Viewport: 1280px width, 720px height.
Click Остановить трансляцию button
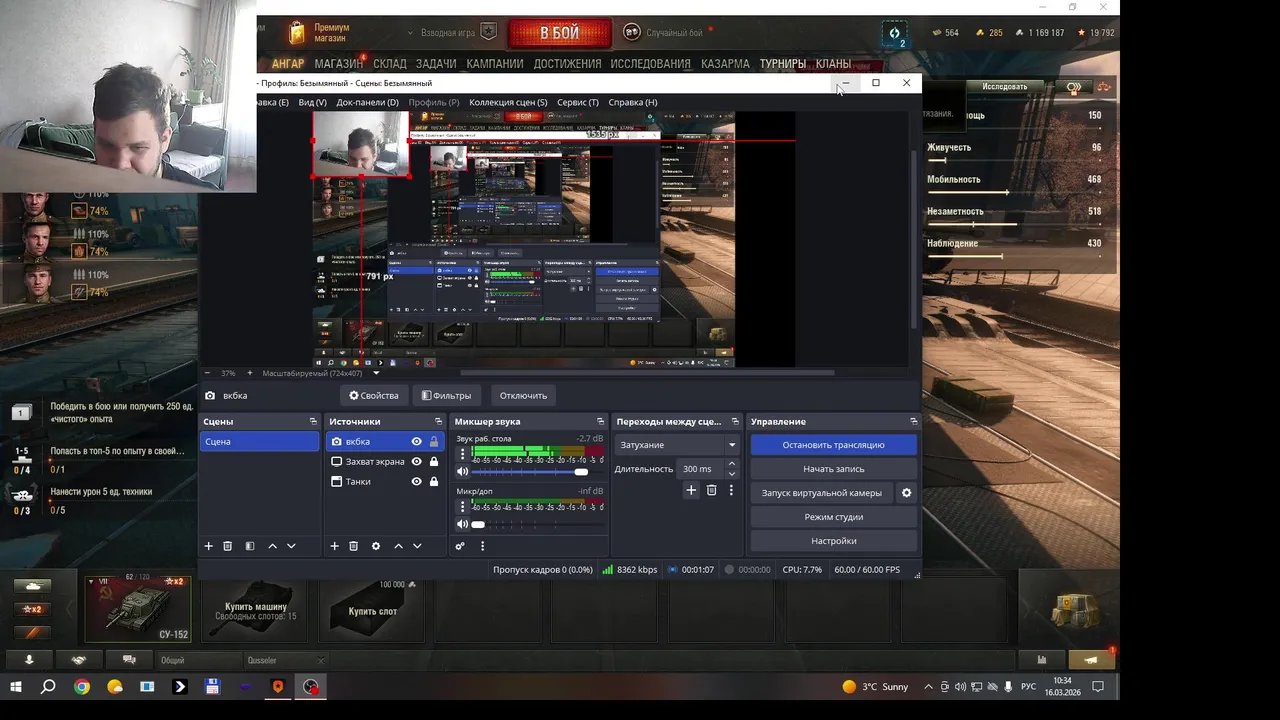pyautogui.click(x=834, y=445)
